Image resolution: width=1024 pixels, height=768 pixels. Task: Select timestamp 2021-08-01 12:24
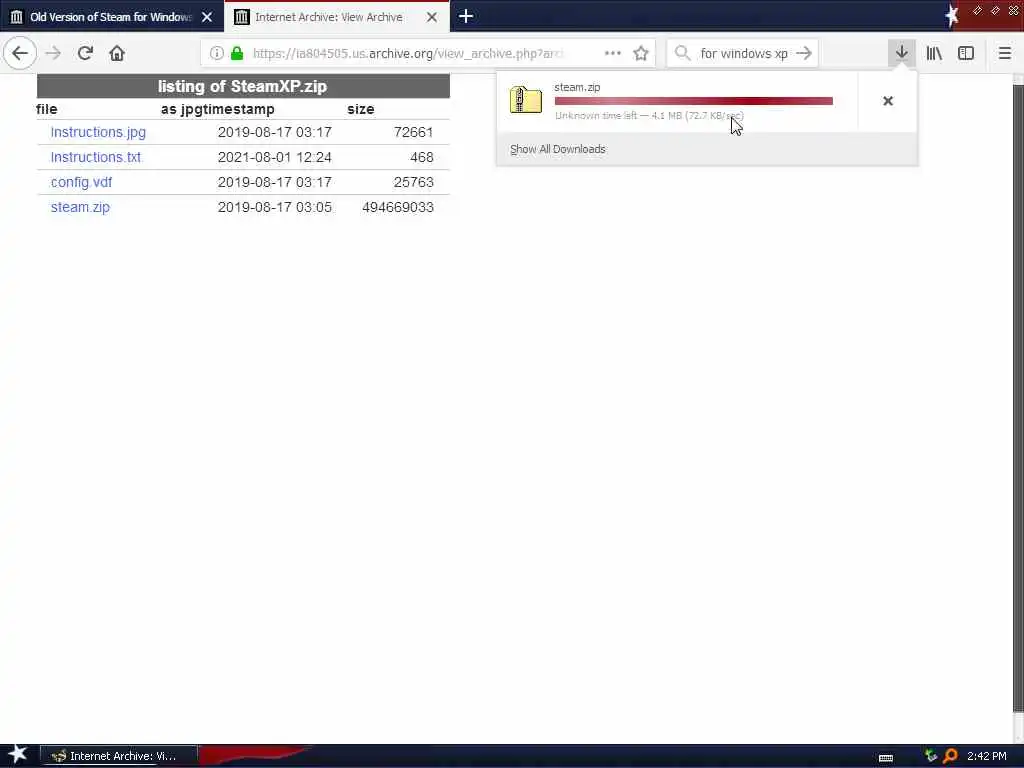tap(274, 157)
